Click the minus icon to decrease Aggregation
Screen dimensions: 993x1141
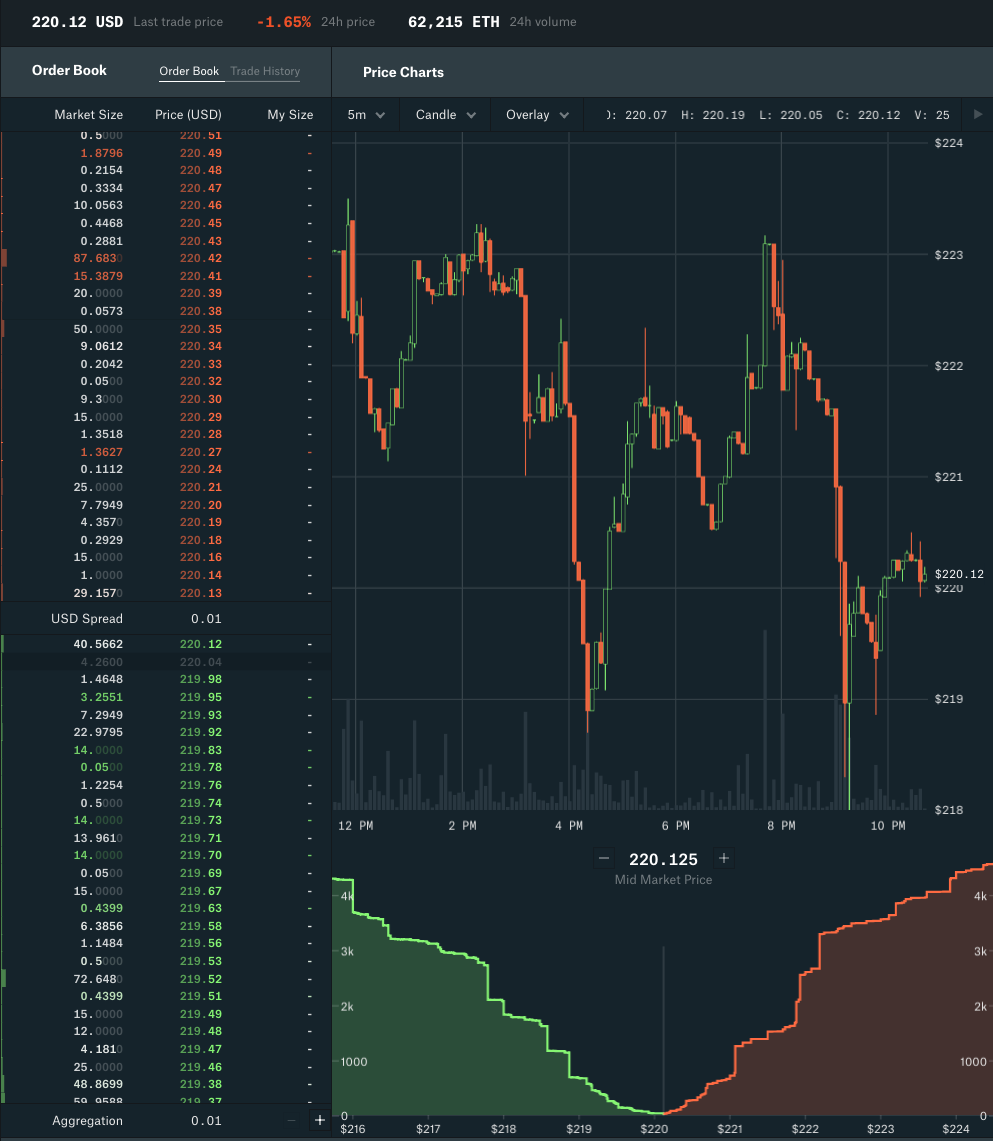(291, 1120)
